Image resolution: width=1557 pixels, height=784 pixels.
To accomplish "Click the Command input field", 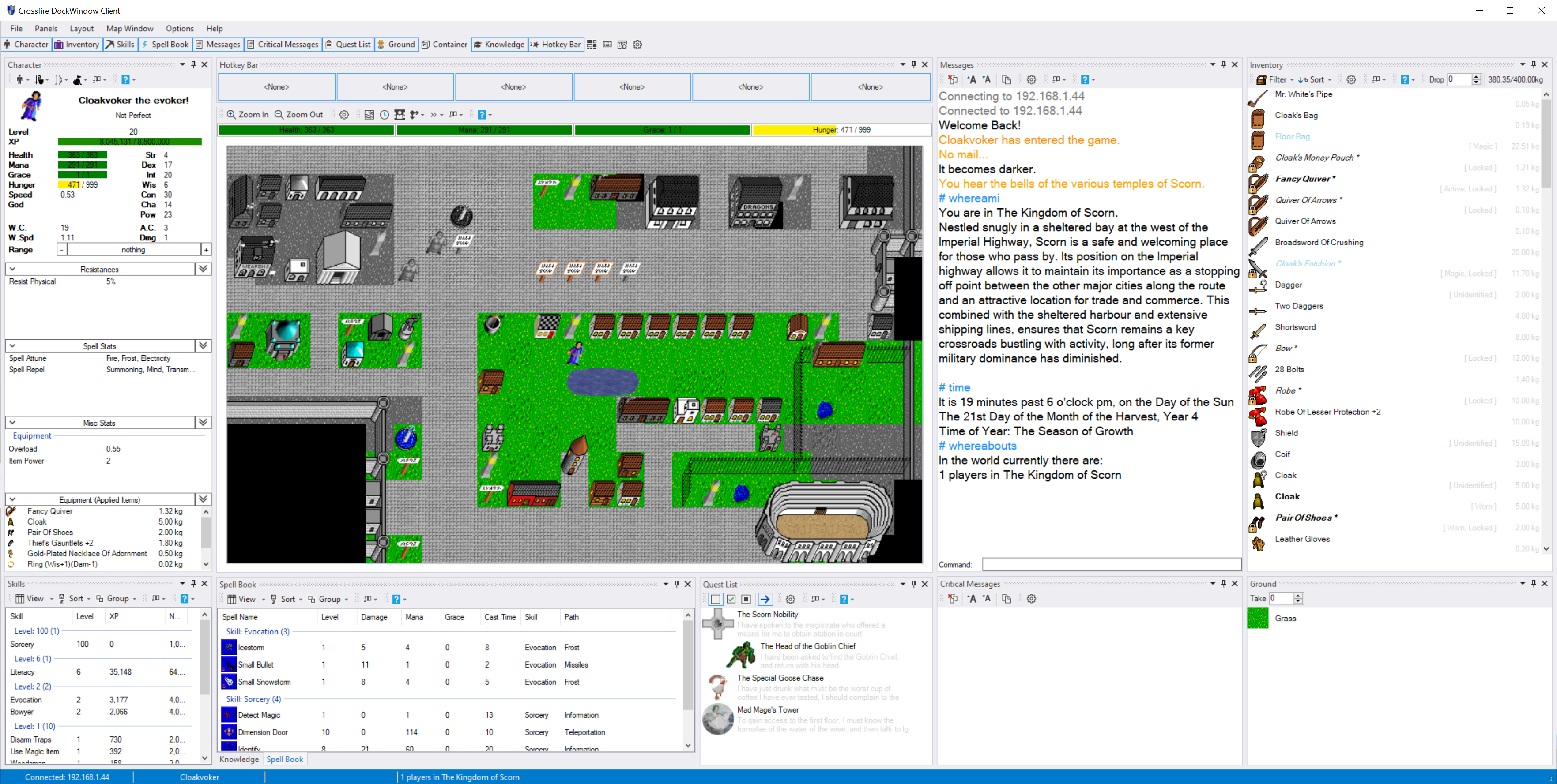I will pos(1111,564).
